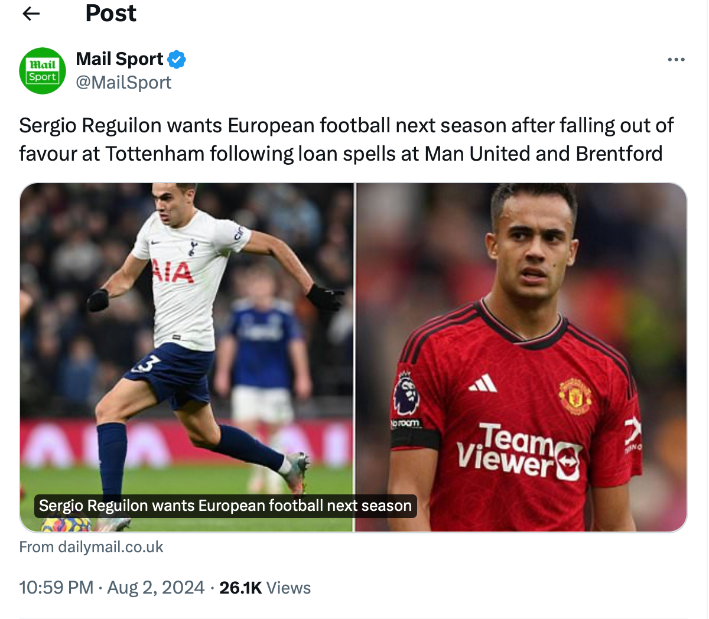
Task: Click the Premier League sleeve badge
Action: click(x=406, y=392)
